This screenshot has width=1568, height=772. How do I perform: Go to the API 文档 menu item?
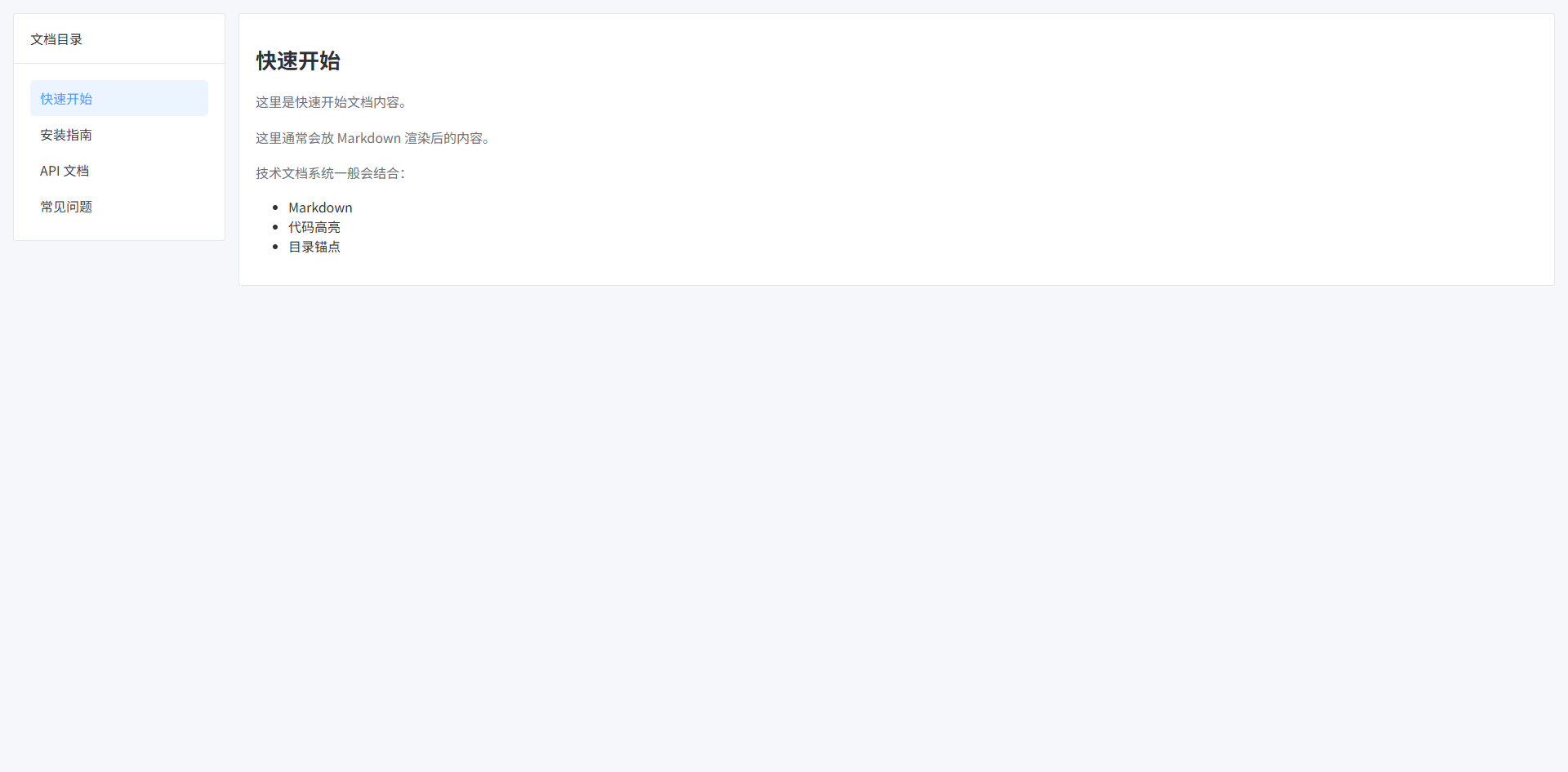point(119,170)
